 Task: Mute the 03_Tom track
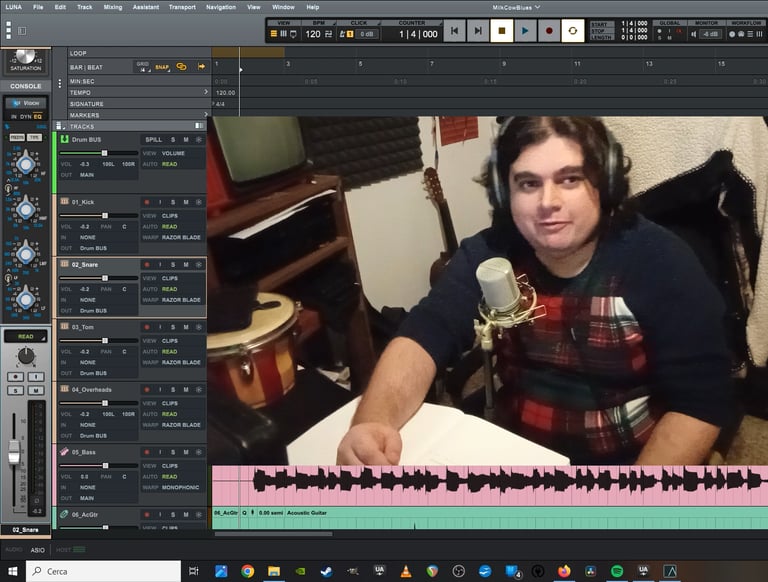point(186,327)
